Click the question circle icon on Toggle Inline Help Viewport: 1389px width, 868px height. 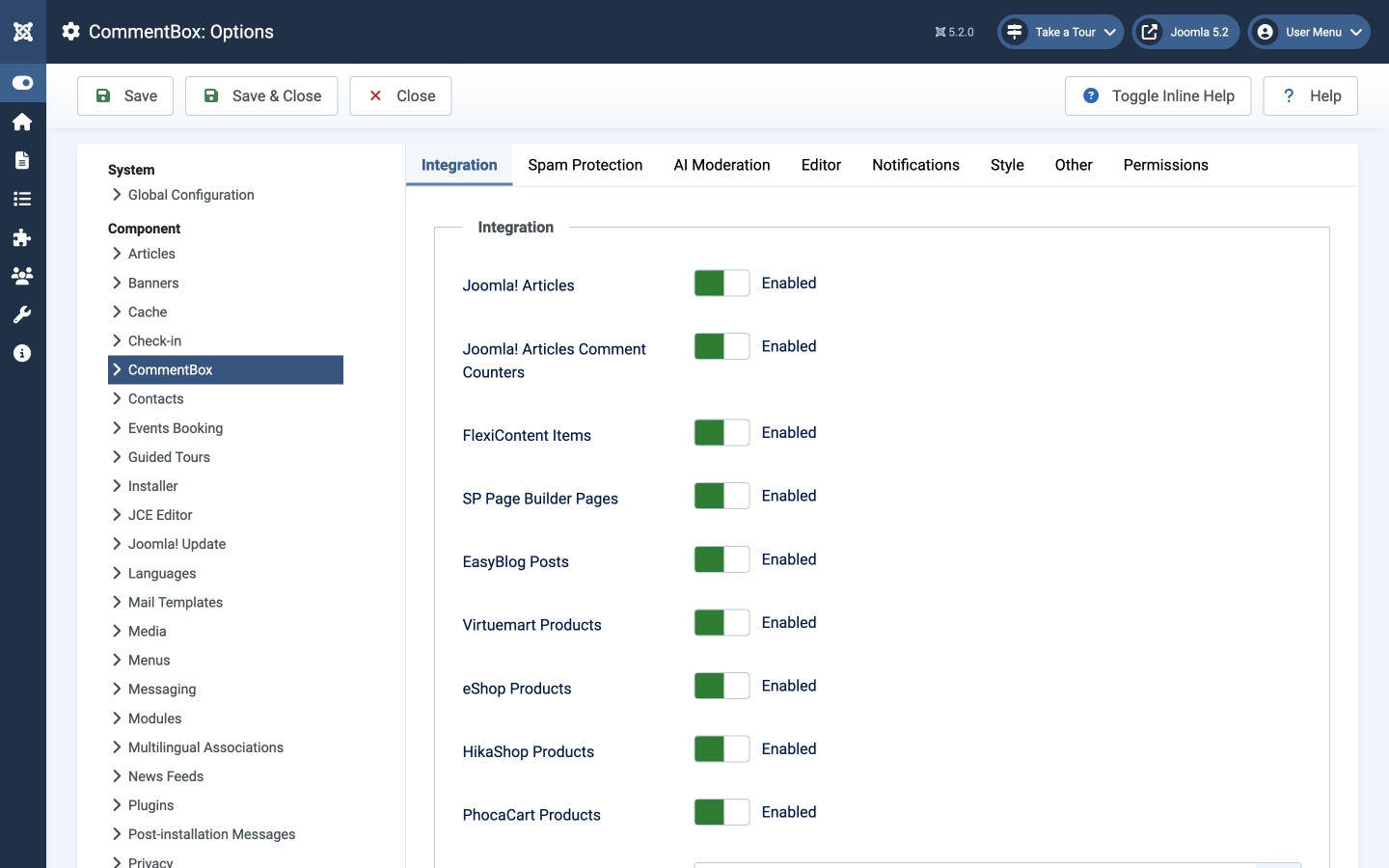1091,95
